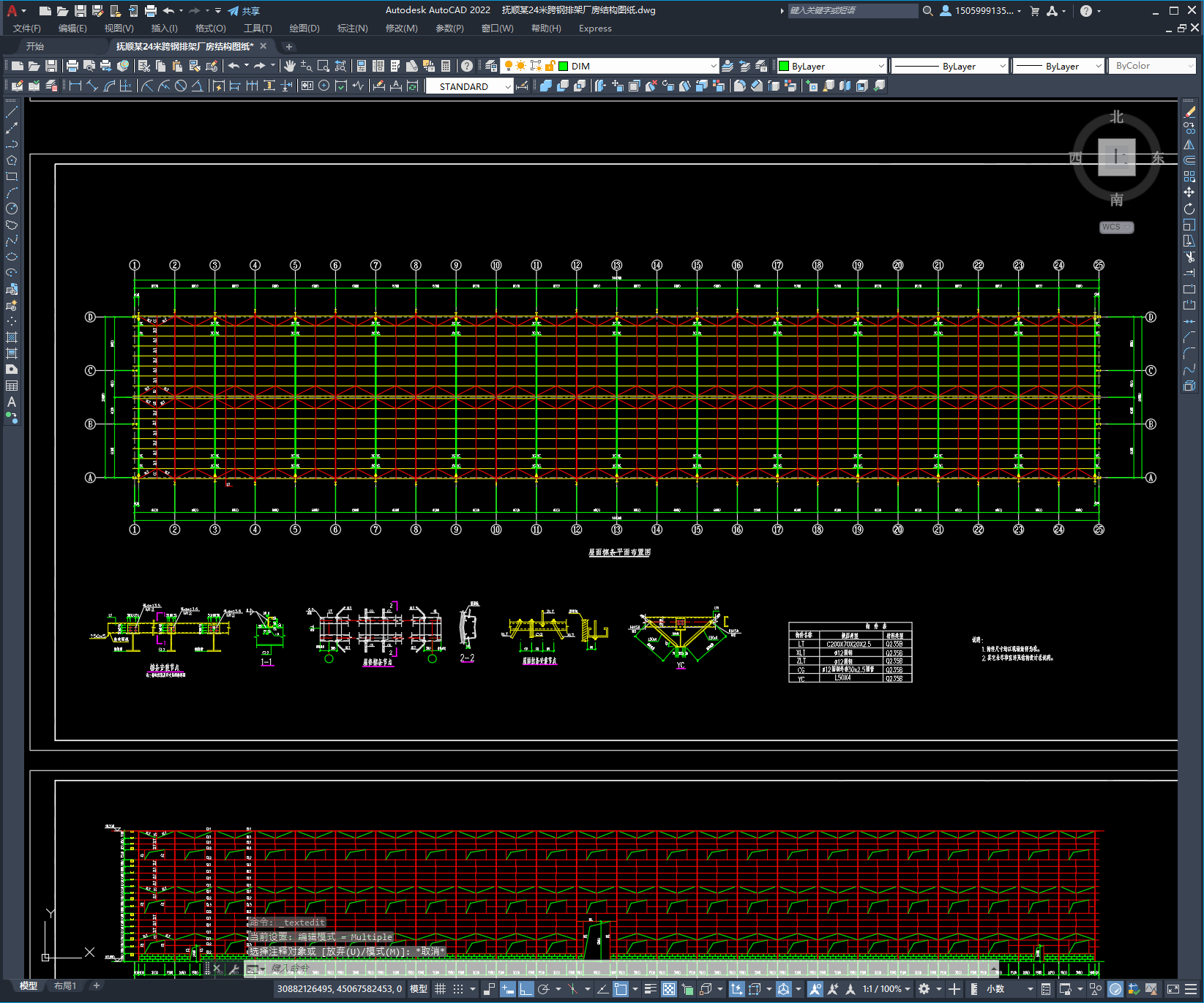Viewport: 1204px width, 1003px height.
Task: Click the Move tool in modify toolbar
Action: pos(1189,192)
